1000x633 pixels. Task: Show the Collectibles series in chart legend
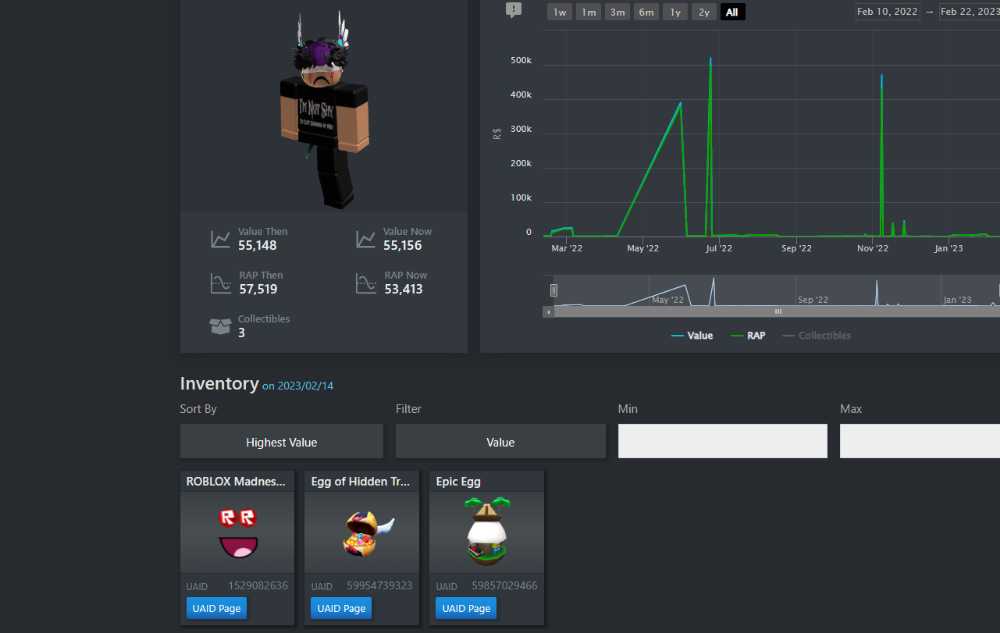point(816,336)
